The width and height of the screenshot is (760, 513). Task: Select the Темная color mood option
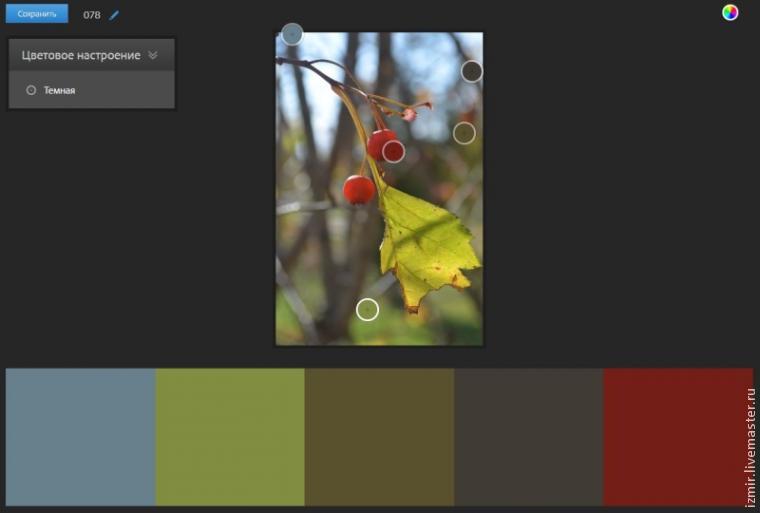point(51,90)
